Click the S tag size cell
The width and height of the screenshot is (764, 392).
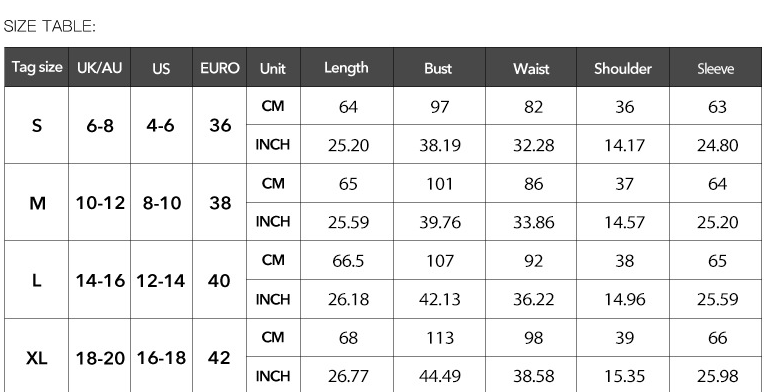37,125
